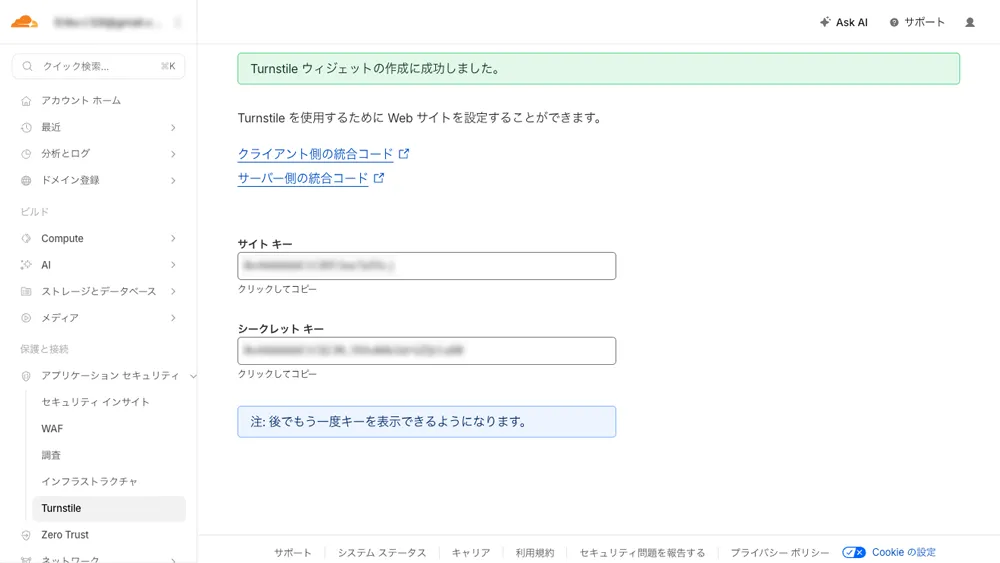Open the user profile icon
This screenshot has width=1000, height=563.
point(969,22)
